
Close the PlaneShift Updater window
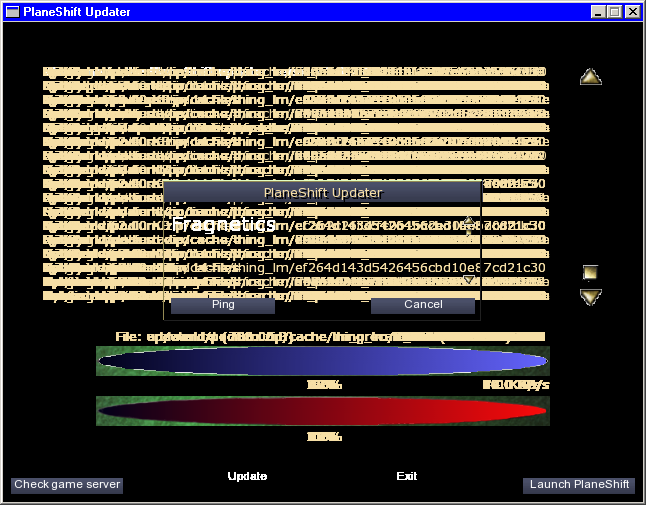tap(632, 12)
